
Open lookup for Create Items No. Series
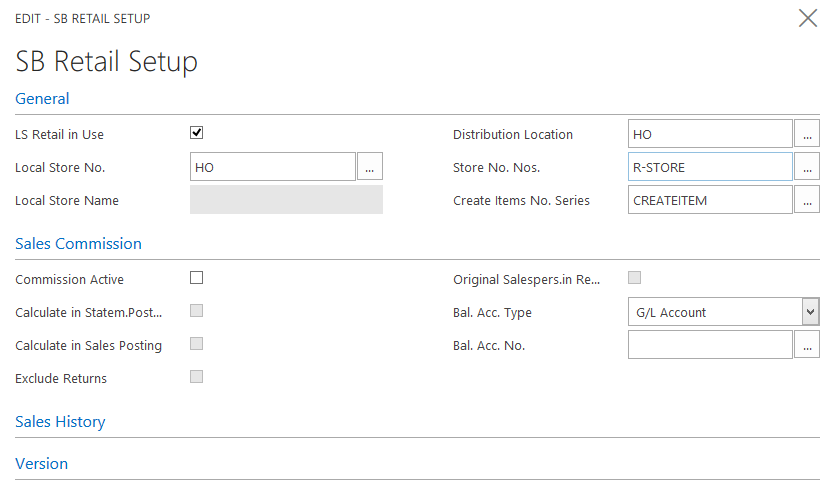point(807,200)
